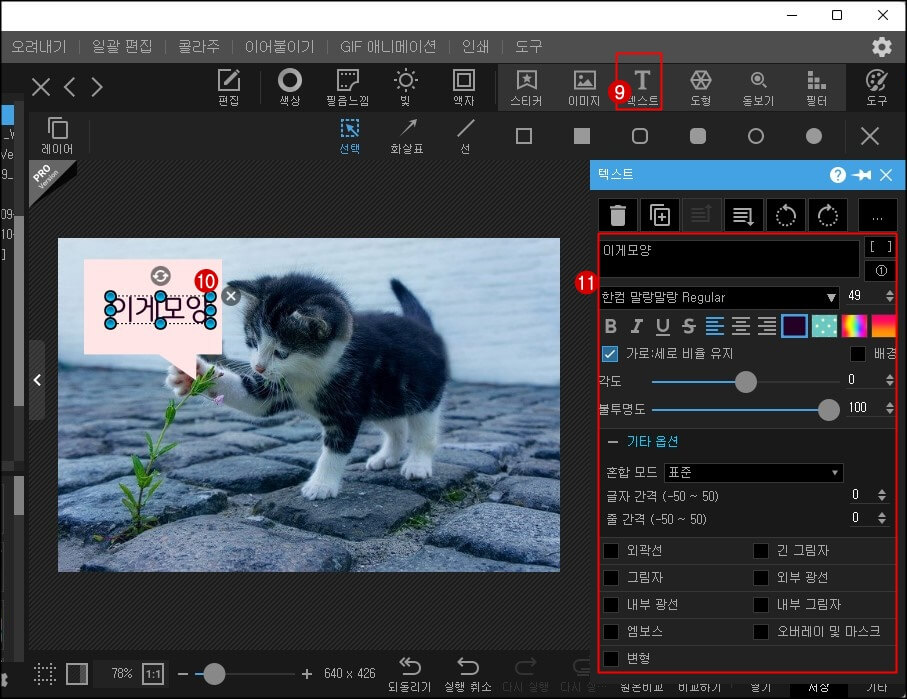Adjust the 불투명도 opacity slider
The image size is (907, 699).
pyautogui.click(x=829, y=410)
